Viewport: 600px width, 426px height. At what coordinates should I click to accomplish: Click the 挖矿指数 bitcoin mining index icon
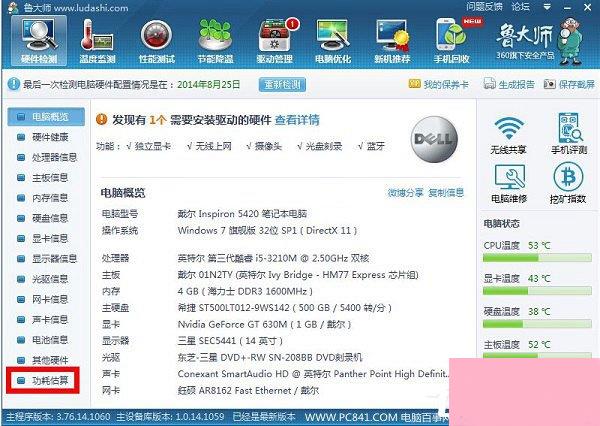pos(568,183)
